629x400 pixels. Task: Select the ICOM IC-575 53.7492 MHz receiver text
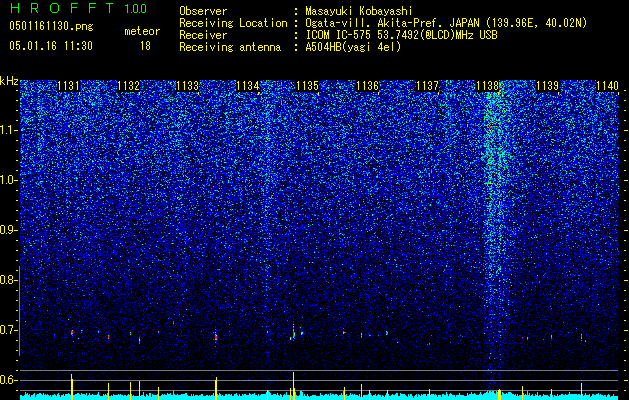401,35
